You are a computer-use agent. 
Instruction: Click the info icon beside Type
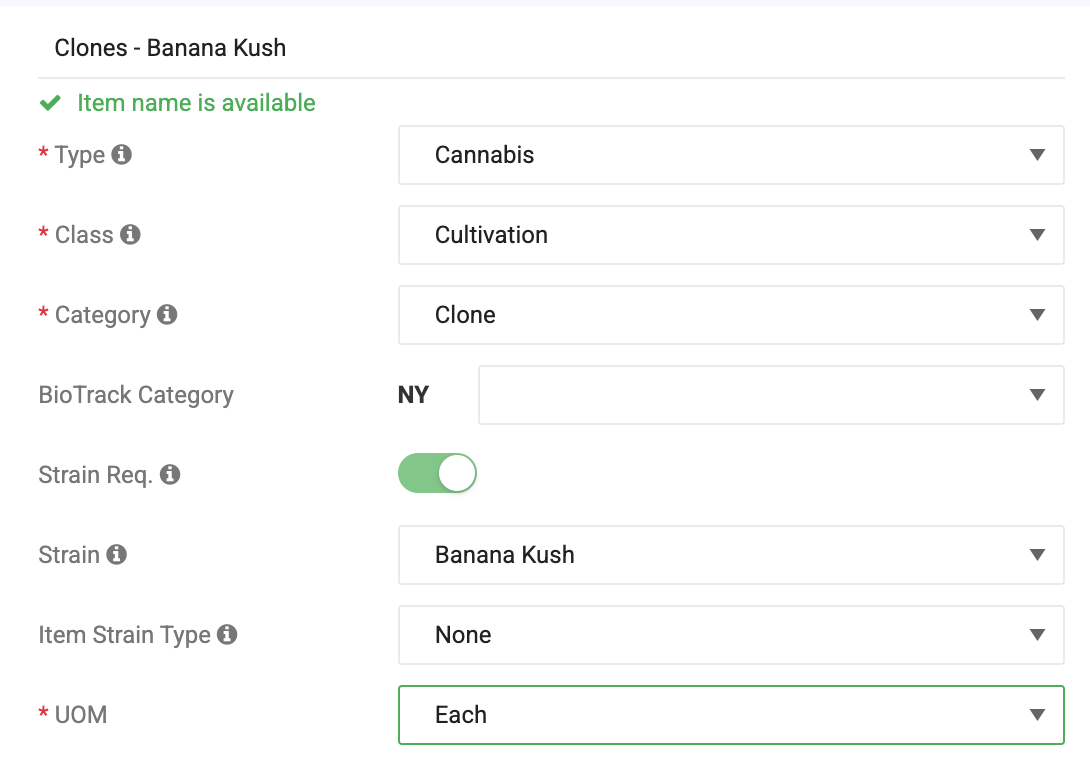122,154
